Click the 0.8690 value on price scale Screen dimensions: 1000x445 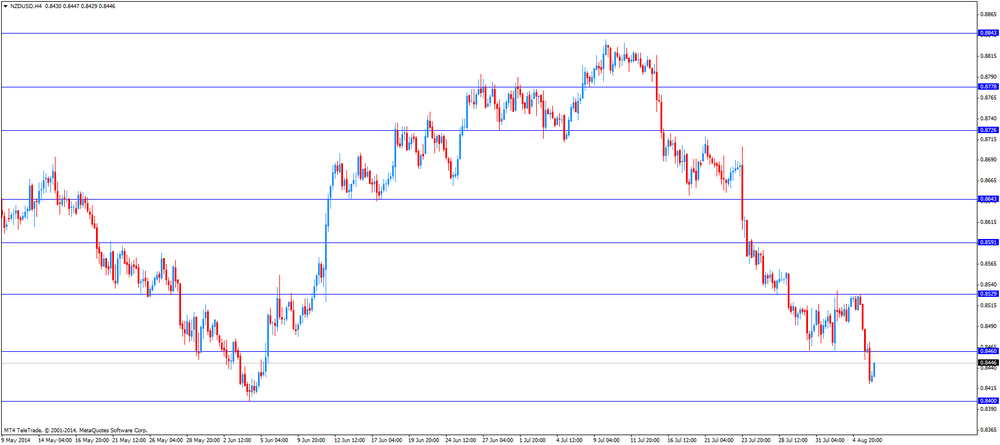pos(989,160)
